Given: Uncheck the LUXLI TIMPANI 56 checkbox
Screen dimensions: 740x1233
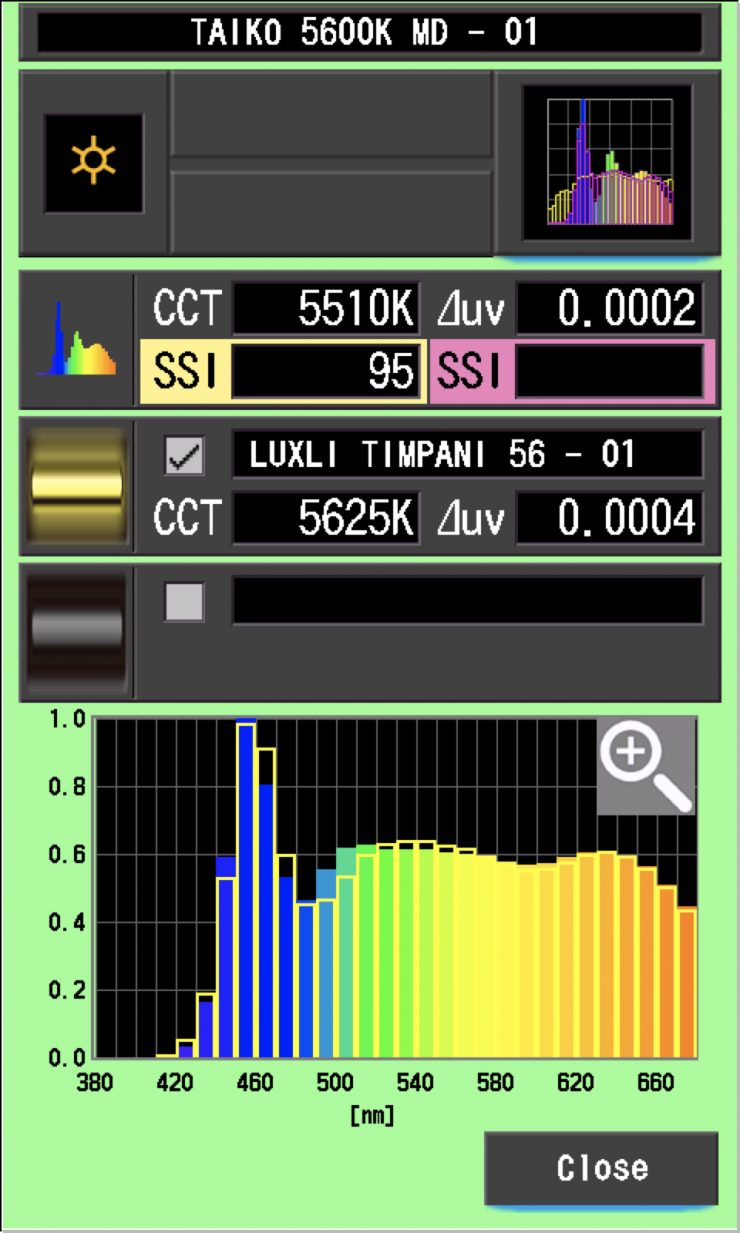Looking at the screenshot, I should click(x=184, y=456).
